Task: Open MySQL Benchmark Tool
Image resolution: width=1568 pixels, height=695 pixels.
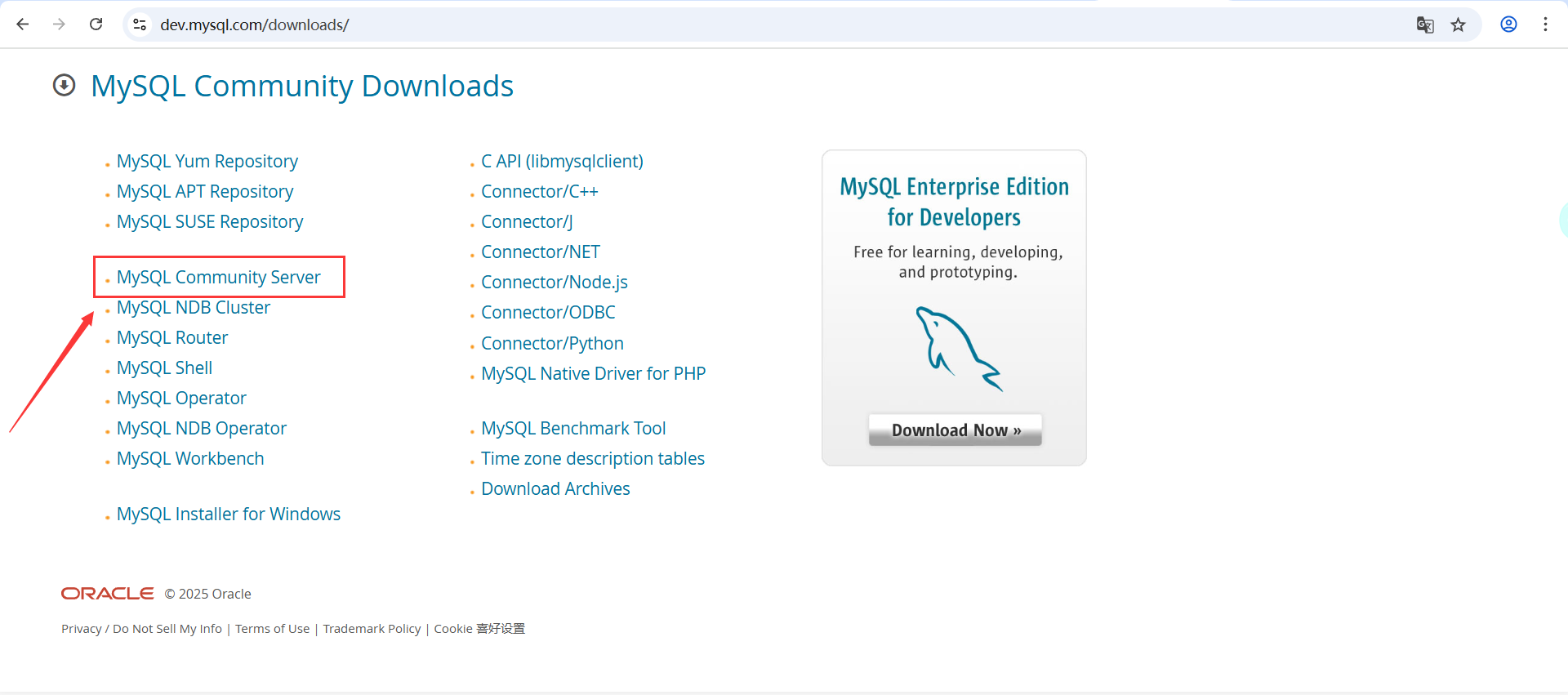Action: 573,428
